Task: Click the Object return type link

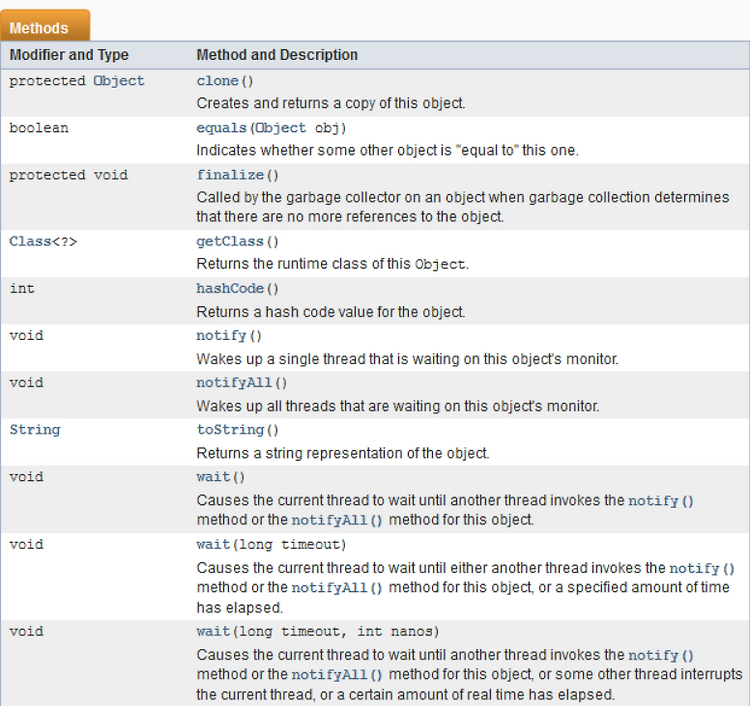Action: point(119,81)
